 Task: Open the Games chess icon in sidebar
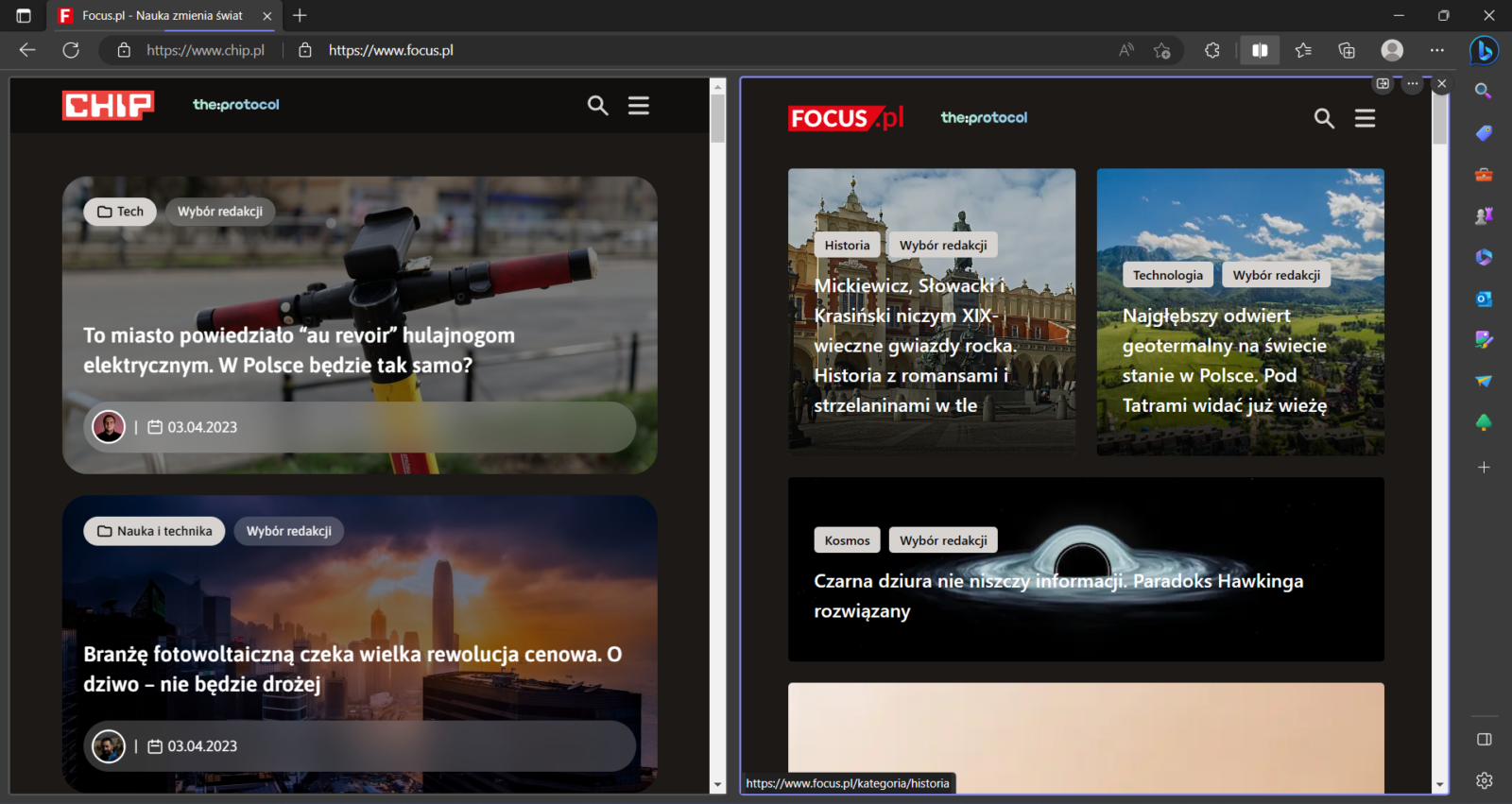pyautogui.click(x=1484, y=215)
